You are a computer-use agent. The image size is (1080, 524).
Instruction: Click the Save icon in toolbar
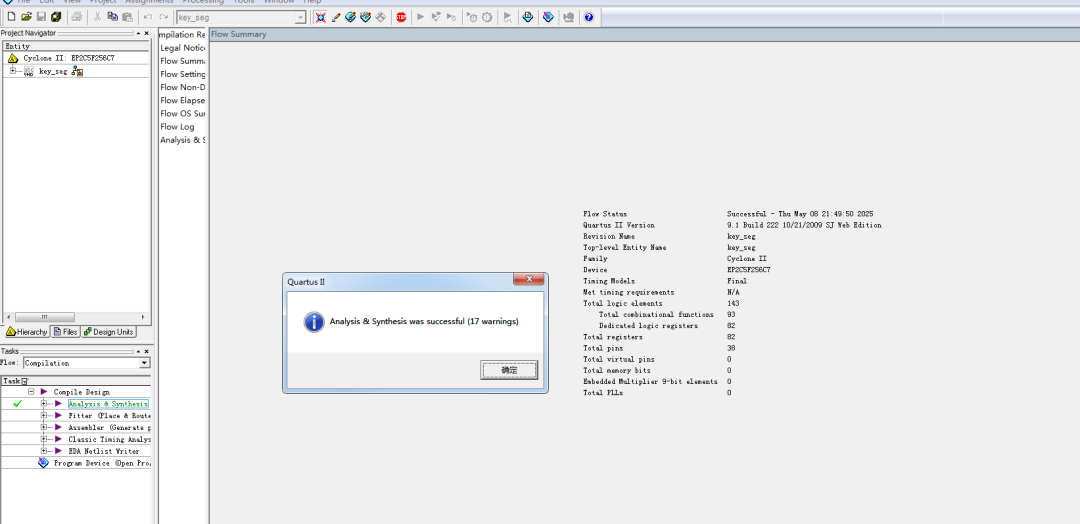click(x=41, y=17)
